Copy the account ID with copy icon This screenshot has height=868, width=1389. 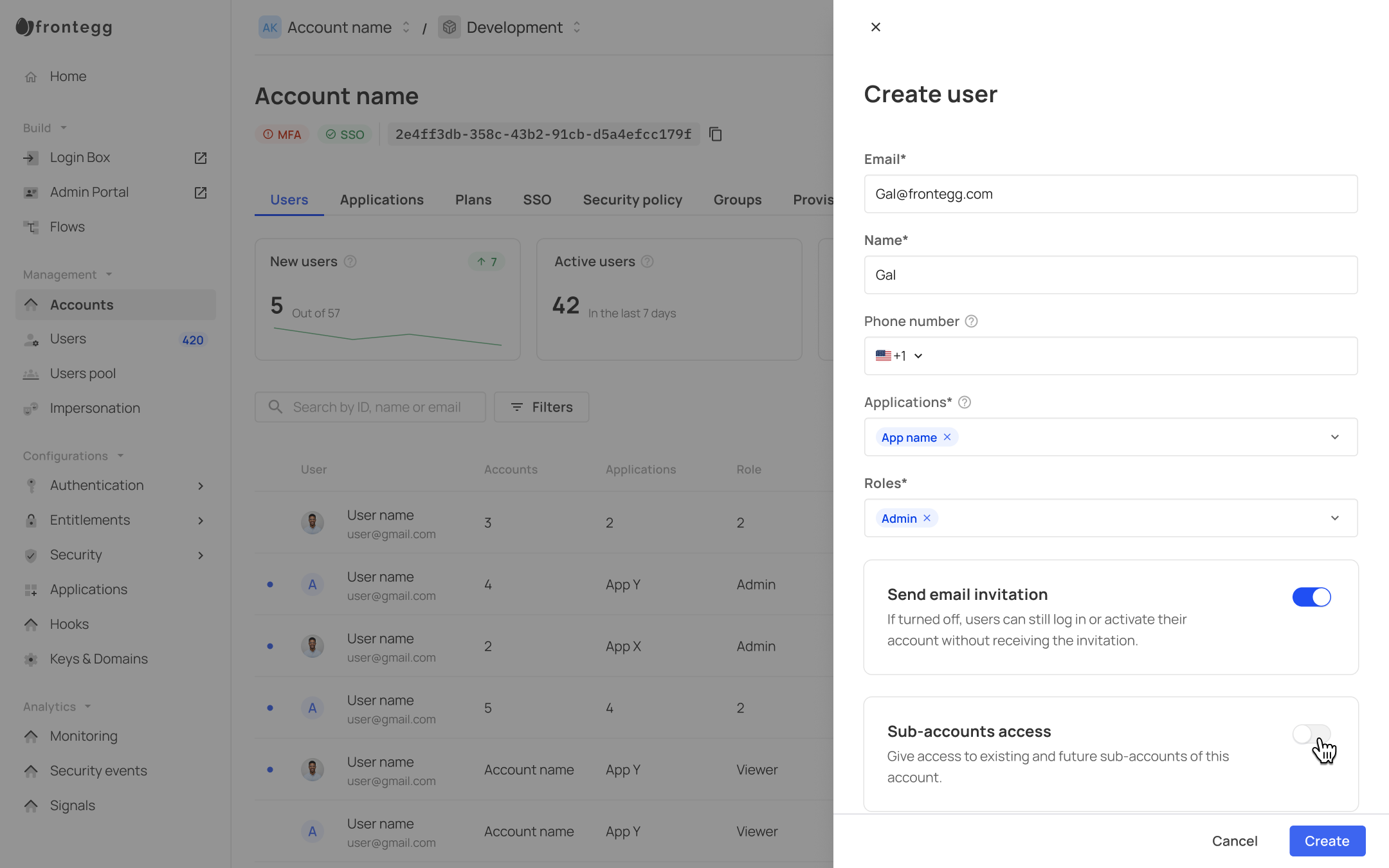[715, 134]
